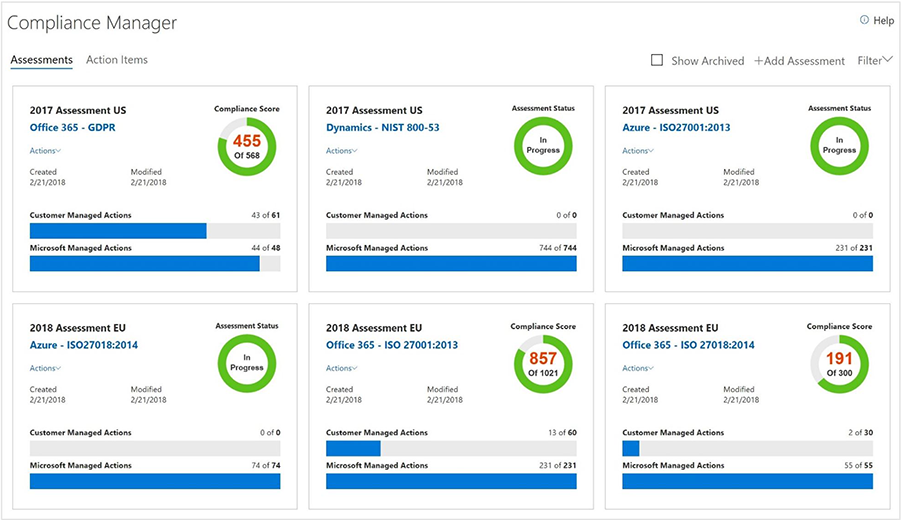Expand Actions for Azure ISO27018:2014 assessment

(x=45, y=368)
